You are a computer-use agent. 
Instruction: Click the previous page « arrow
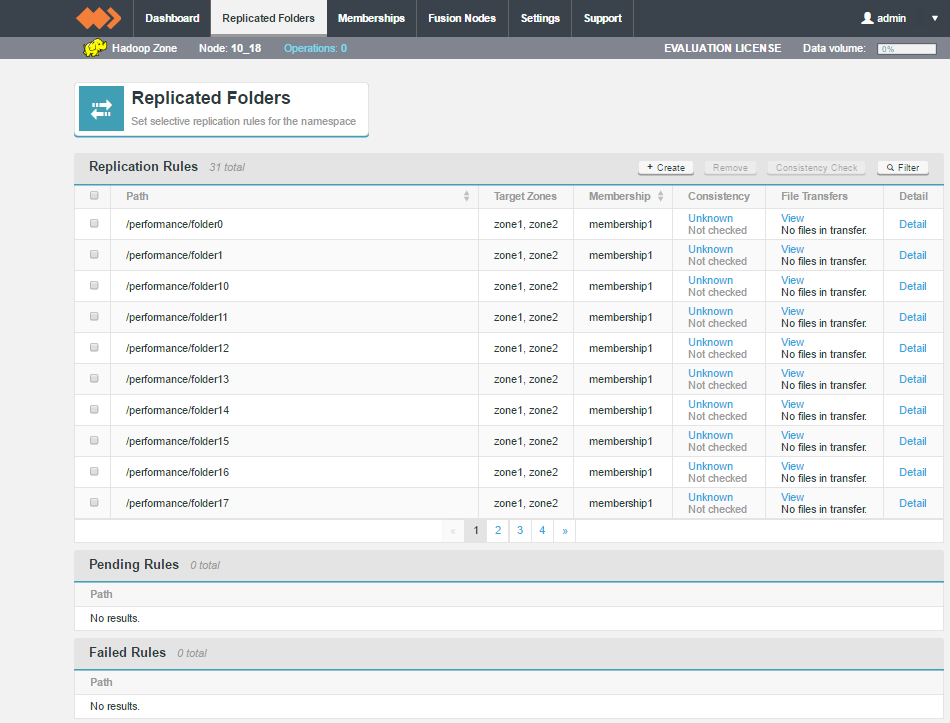coord(453,531)
